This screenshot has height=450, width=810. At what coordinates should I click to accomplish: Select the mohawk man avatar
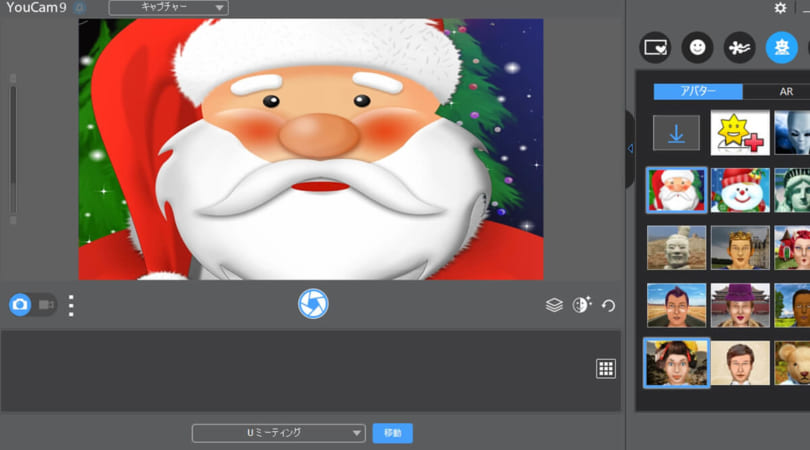[x=676, y=305]
